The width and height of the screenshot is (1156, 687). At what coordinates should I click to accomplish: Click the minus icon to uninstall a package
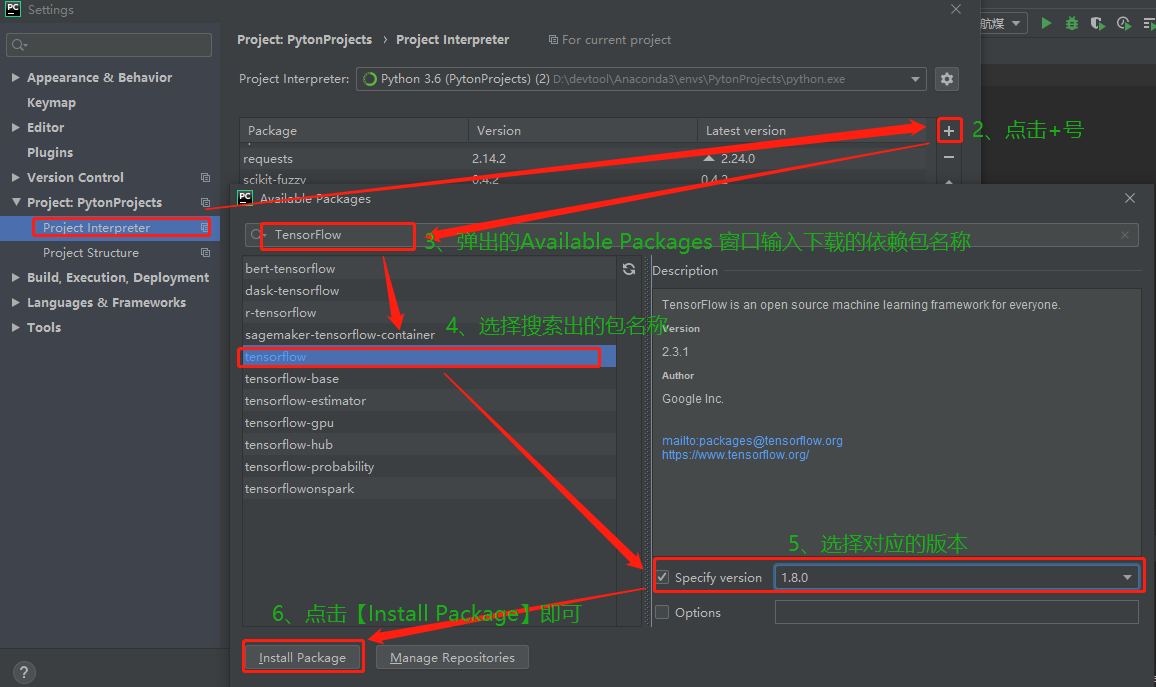[x=949, y=157]
